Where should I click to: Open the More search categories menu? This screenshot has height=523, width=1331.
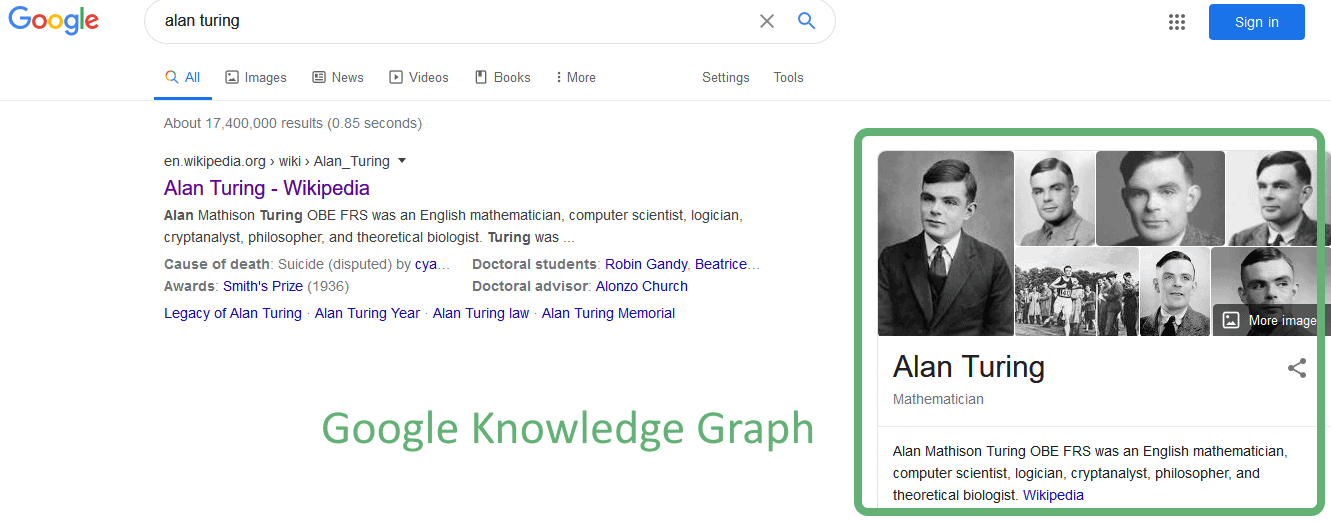coord(575,77)
